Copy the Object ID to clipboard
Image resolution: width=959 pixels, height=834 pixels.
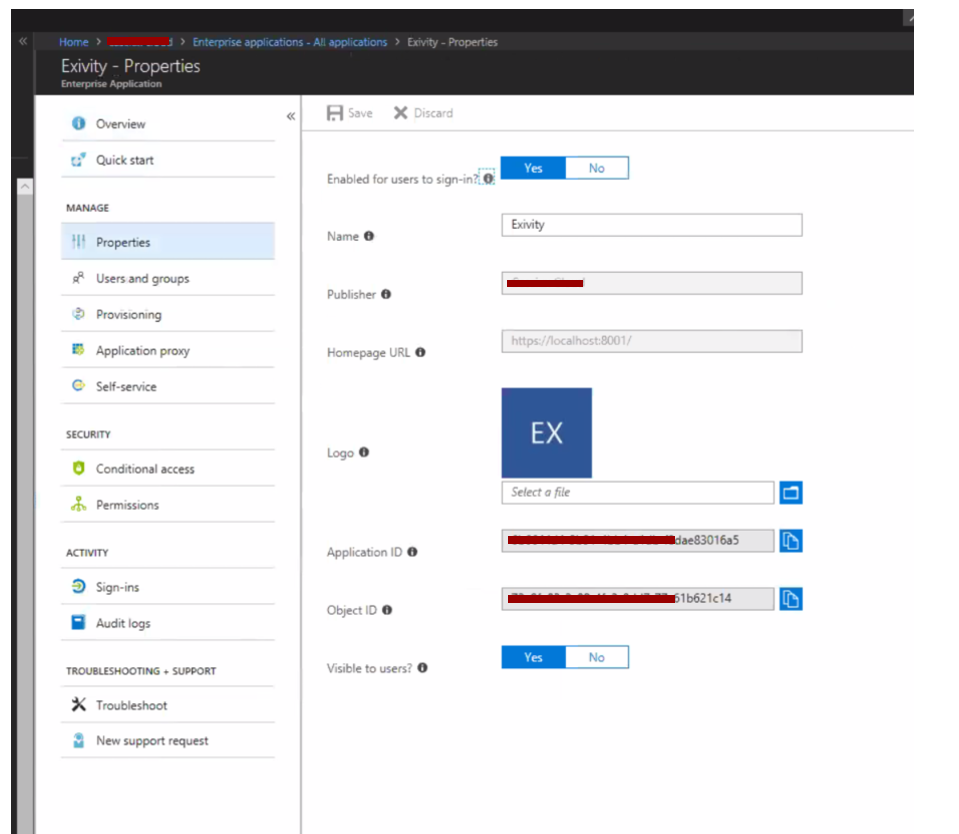(791, 599)
